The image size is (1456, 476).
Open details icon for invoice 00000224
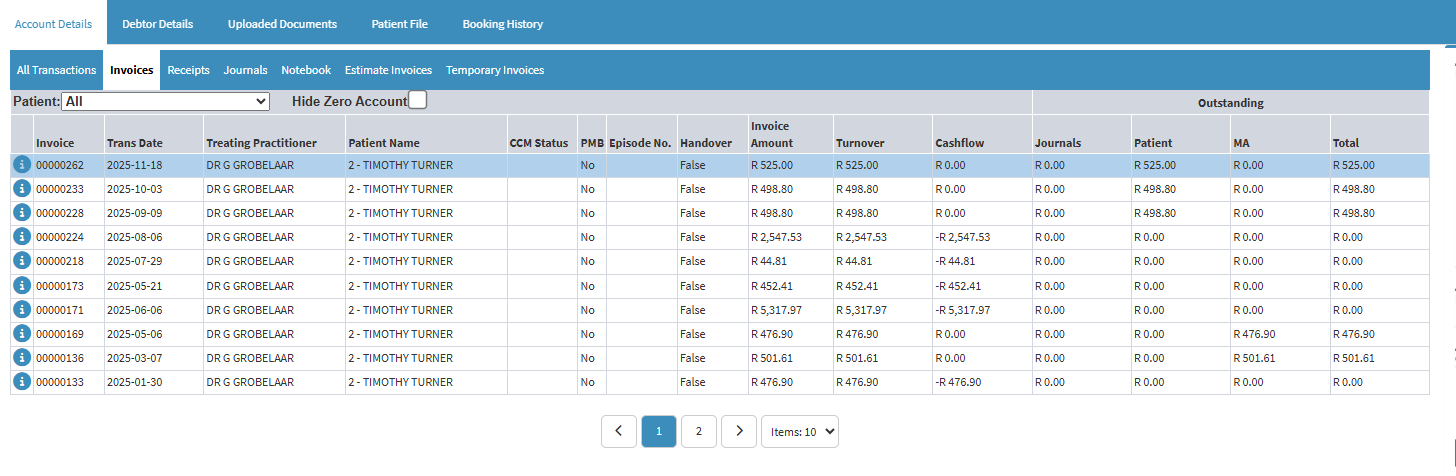pos(22,237)
